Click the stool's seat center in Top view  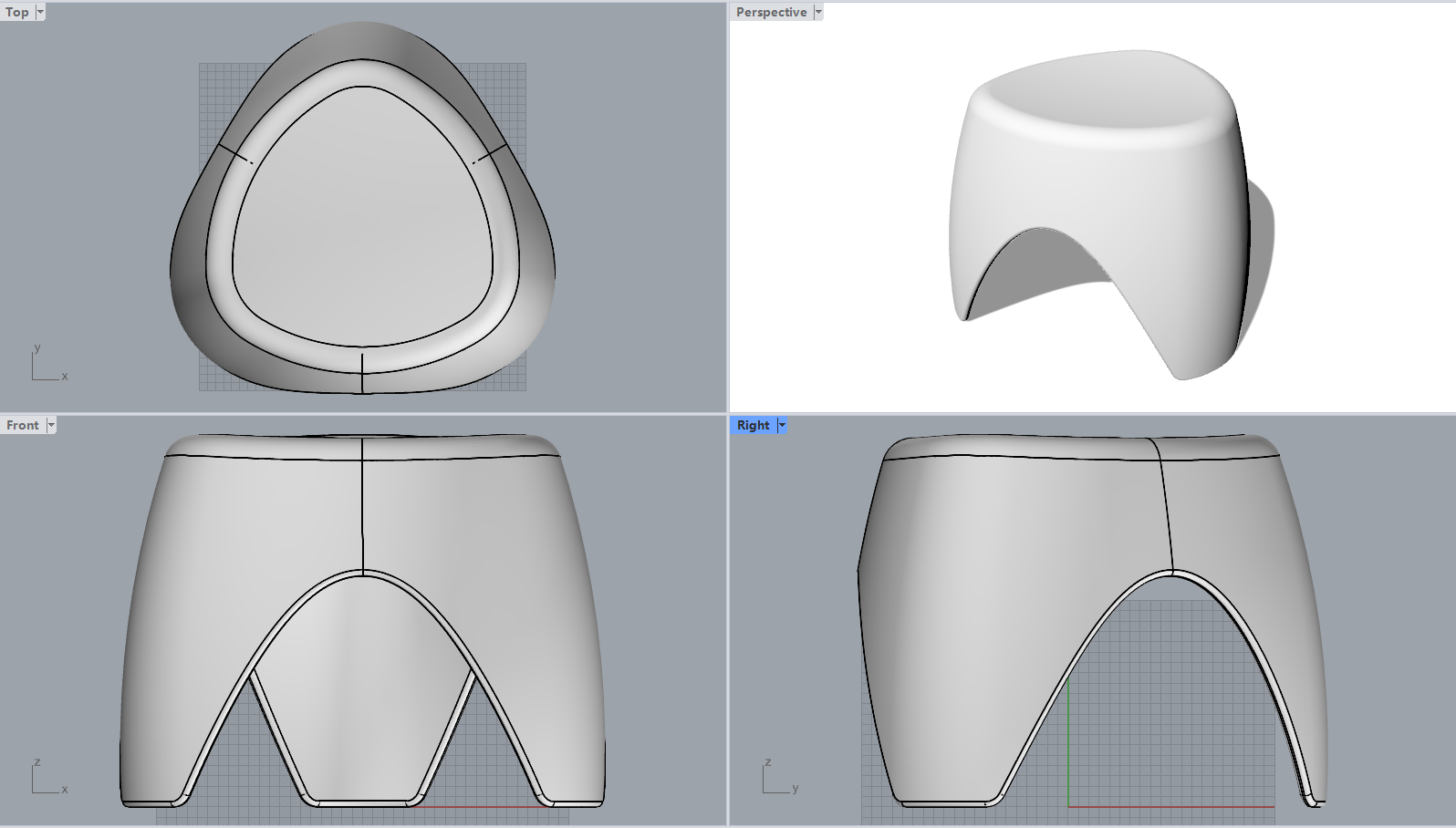(362, 219)
